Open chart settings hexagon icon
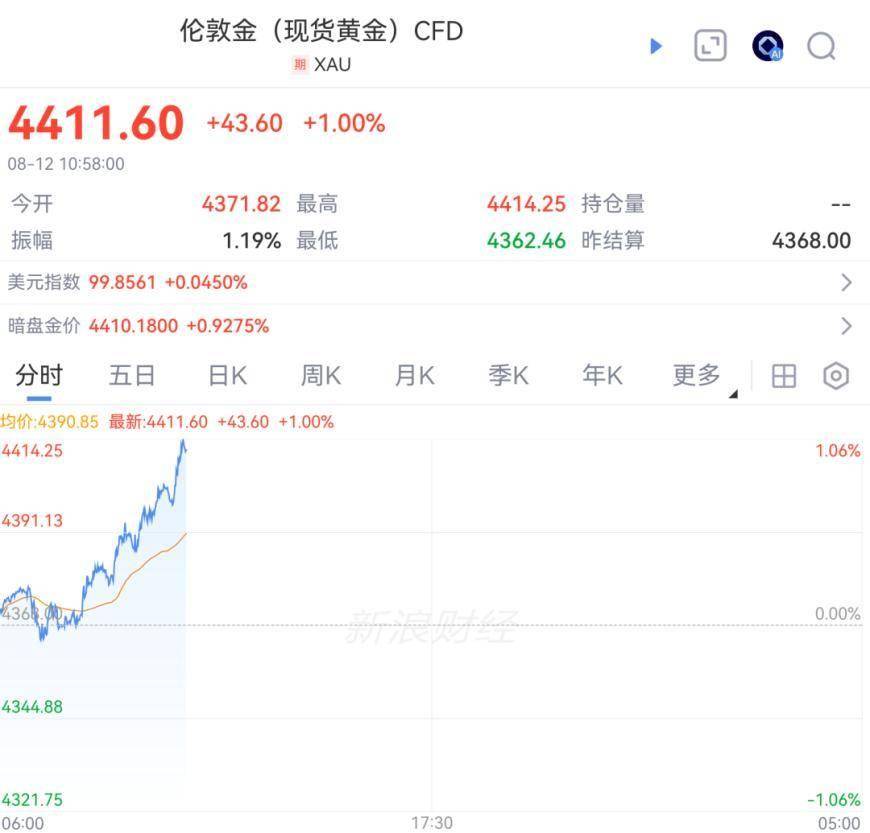Image resolution: width=870 pixels, height=833 pixels. tap(836, 376)
